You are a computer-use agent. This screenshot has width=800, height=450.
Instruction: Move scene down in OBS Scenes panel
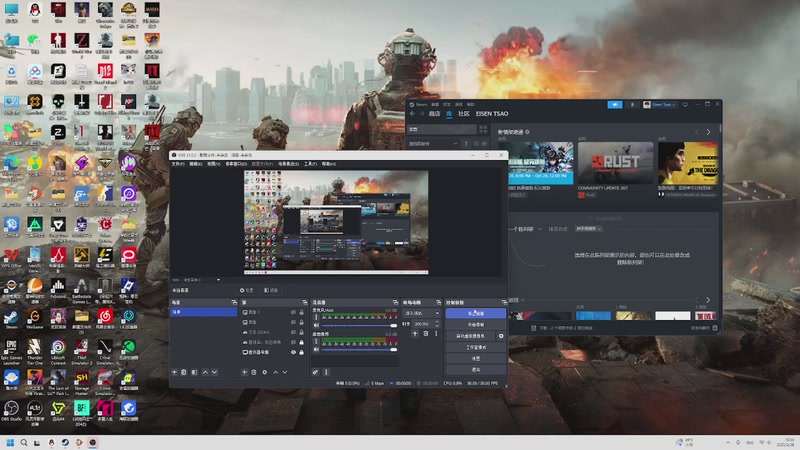(x=214, y=372)
